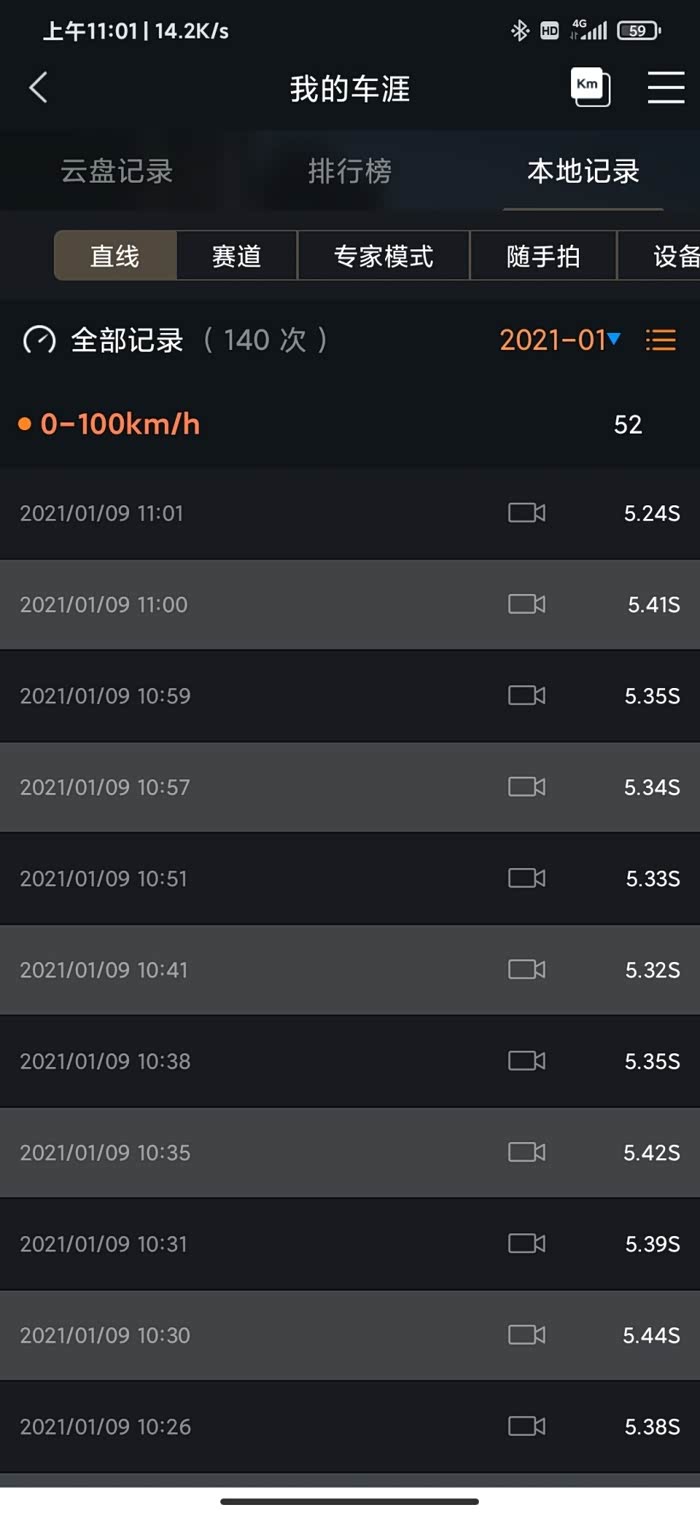Select 随手拍 filter
Viewport: 700px width, 1516px height.
point(543,256)
